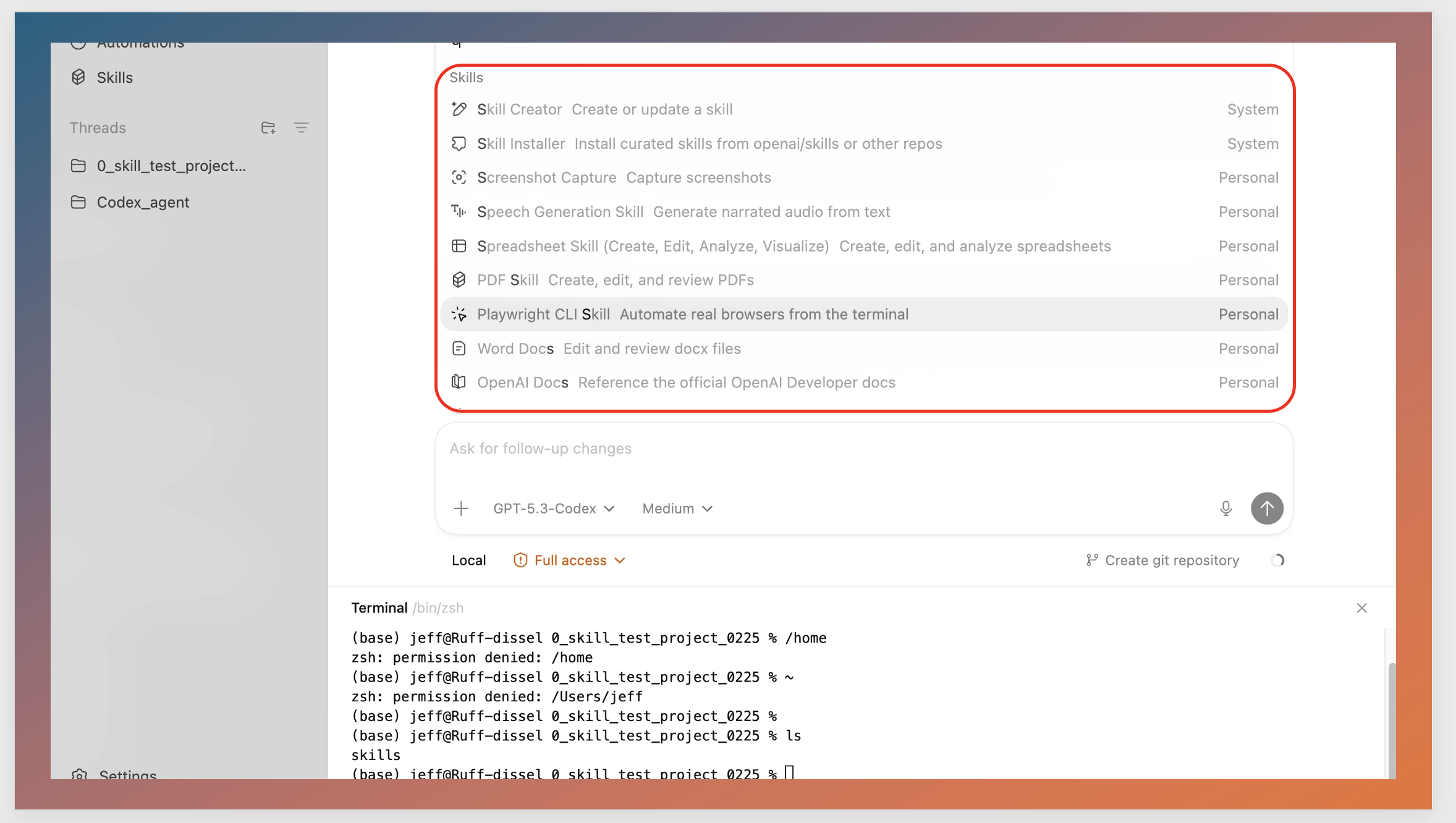Choose the Screenshot Capture skill
Screen dimensions: 1456x823
pyautogui.click(x=864, y=178)
